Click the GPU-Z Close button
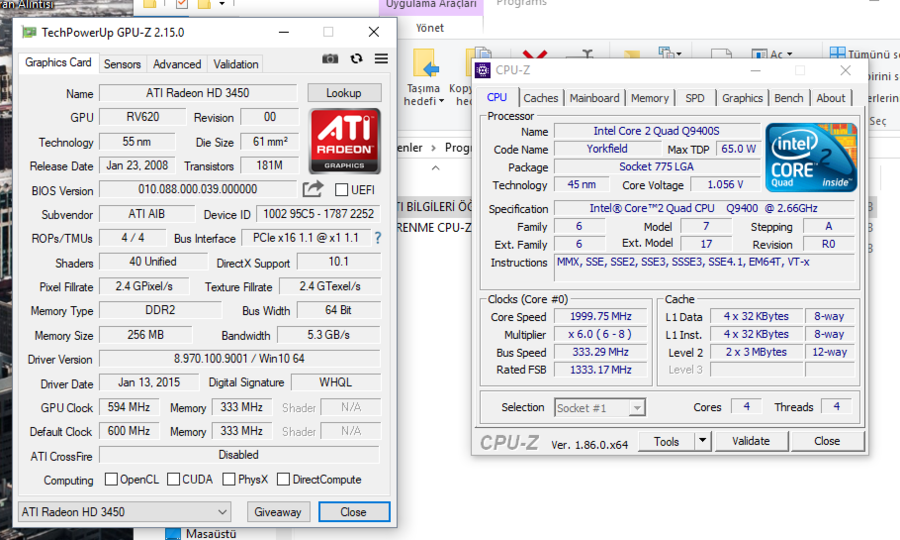The width and height of the screenshot is (900, 540). pyautogui.click(x=354, y=512)
